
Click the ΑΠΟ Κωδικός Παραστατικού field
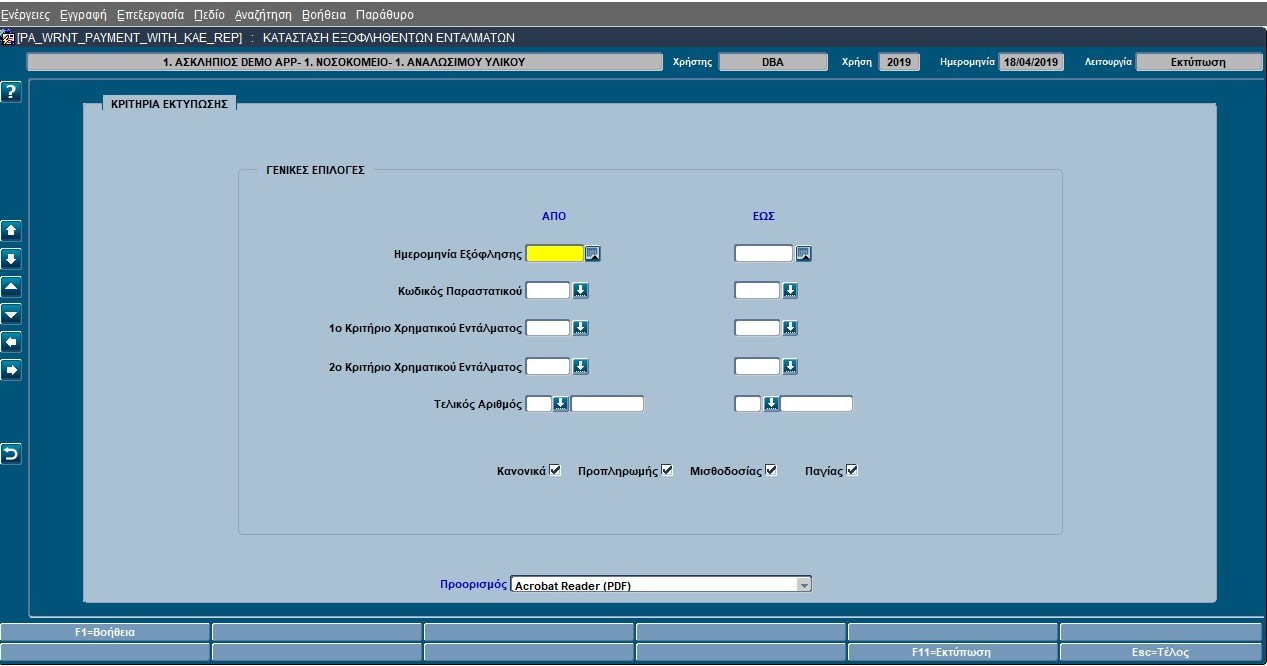tap(548, 291)
